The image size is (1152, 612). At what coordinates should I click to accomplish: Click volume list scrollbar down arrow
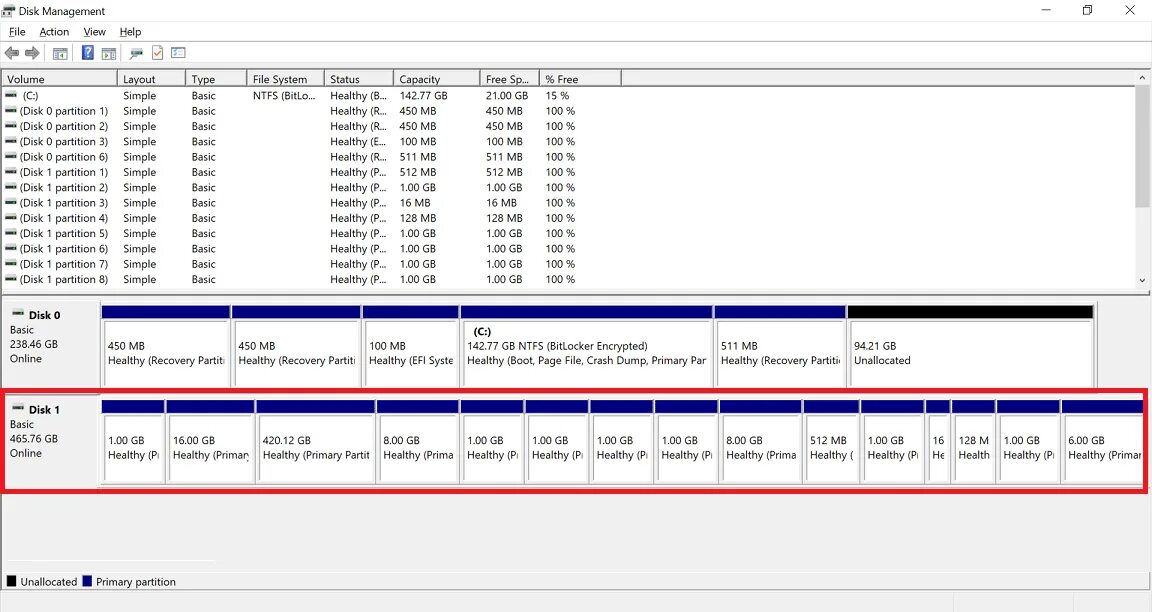tap(1142, 280)
